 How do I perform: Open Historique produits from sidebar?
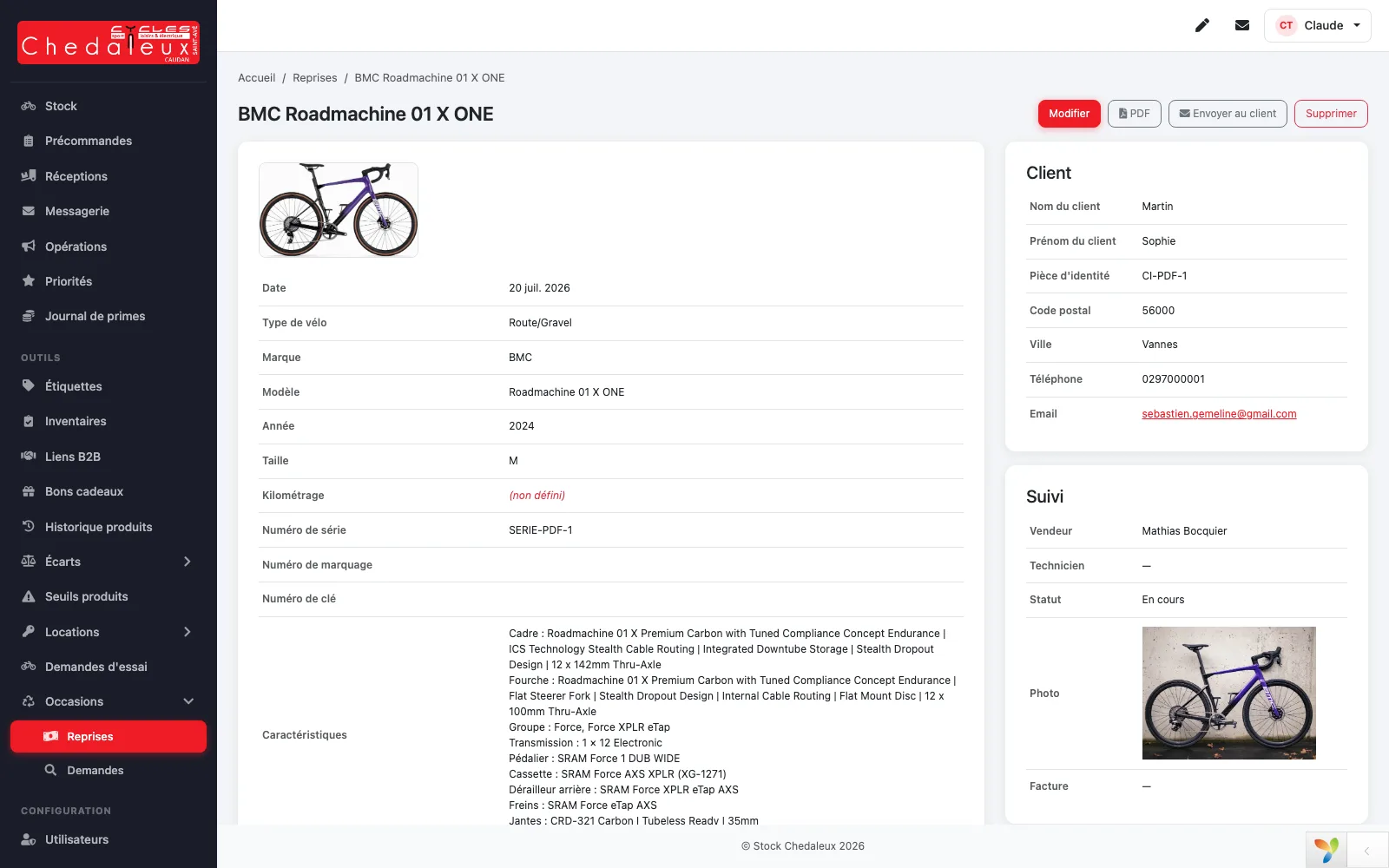coord(109,527)
